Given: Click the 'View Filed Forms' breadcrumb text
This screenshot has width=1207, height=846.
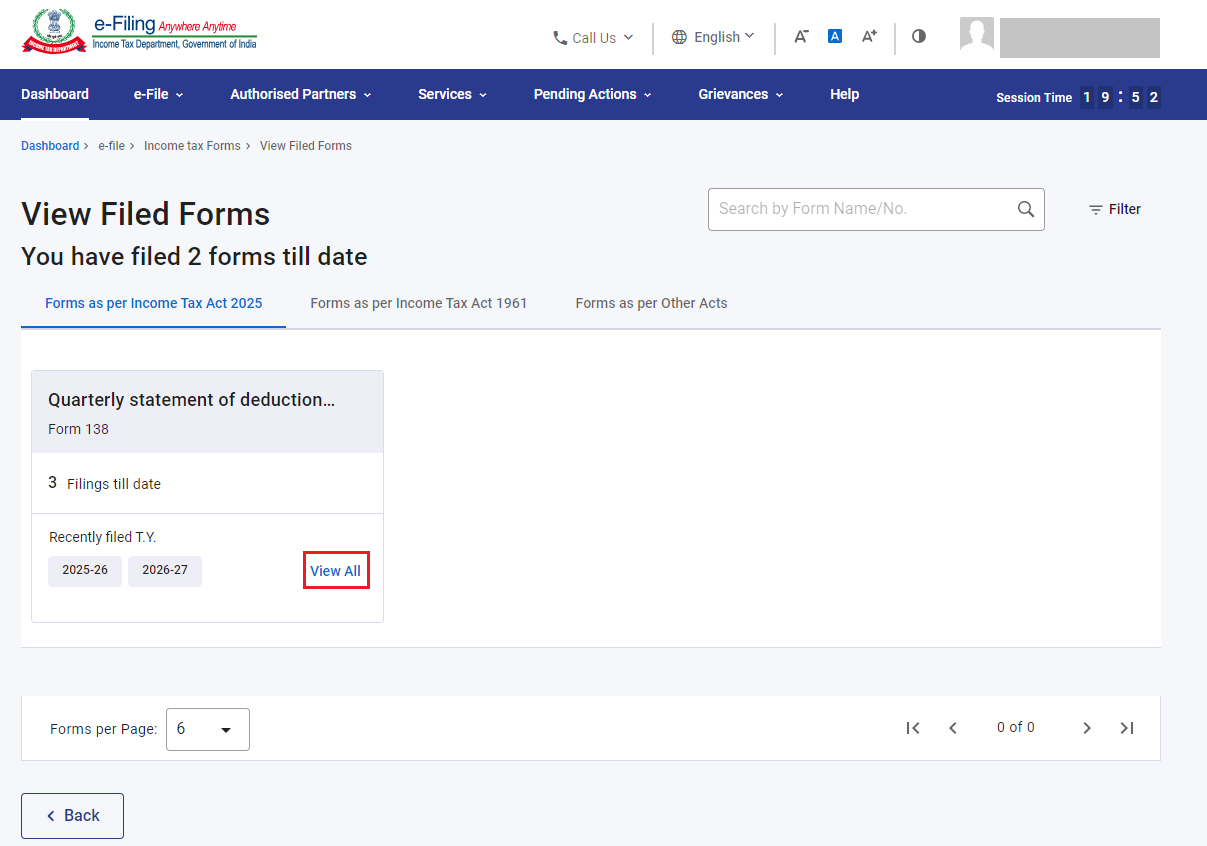Looking at the screenshot, I should (306, 146).
